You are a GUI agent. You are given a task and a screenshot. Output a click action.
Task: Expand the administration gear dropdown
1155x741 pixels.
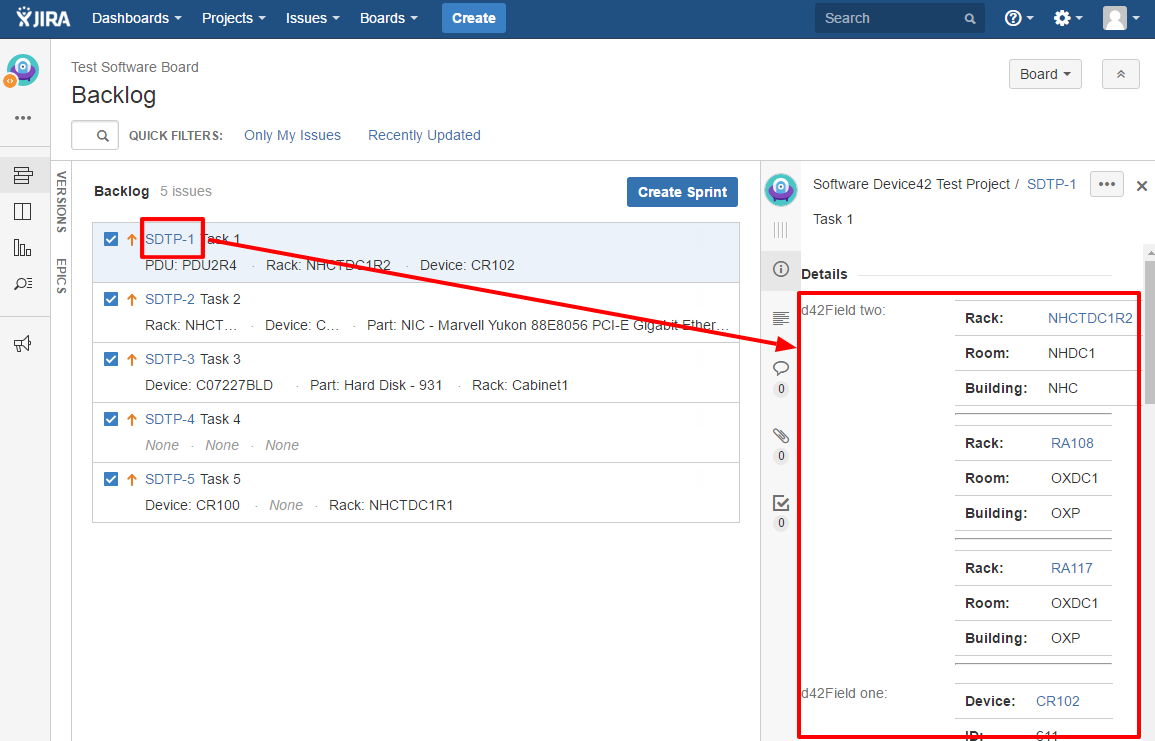click(1068, 18)
